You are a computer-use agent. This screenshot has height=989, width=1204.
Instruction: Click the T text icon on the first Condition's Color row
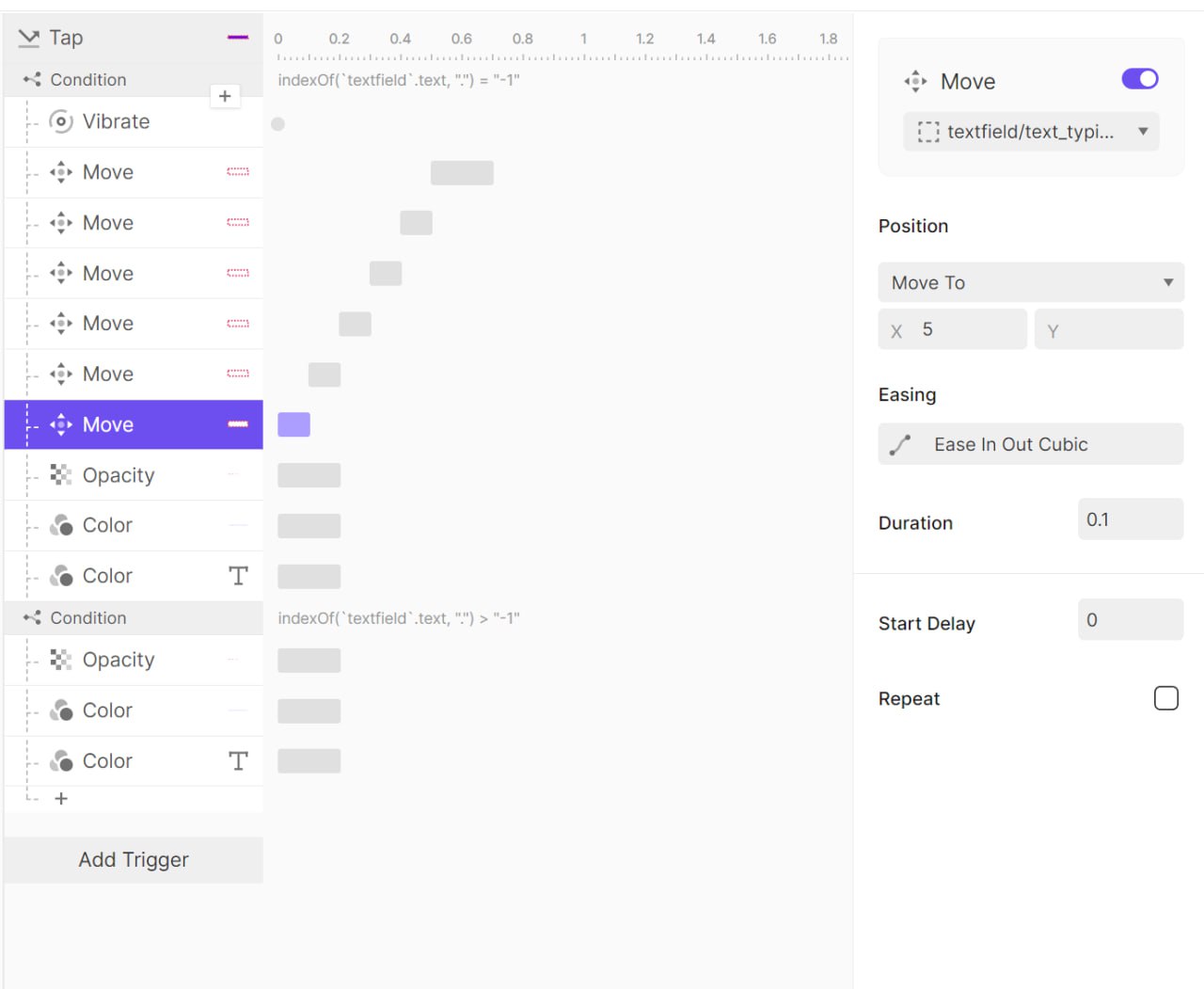[239, 576]
